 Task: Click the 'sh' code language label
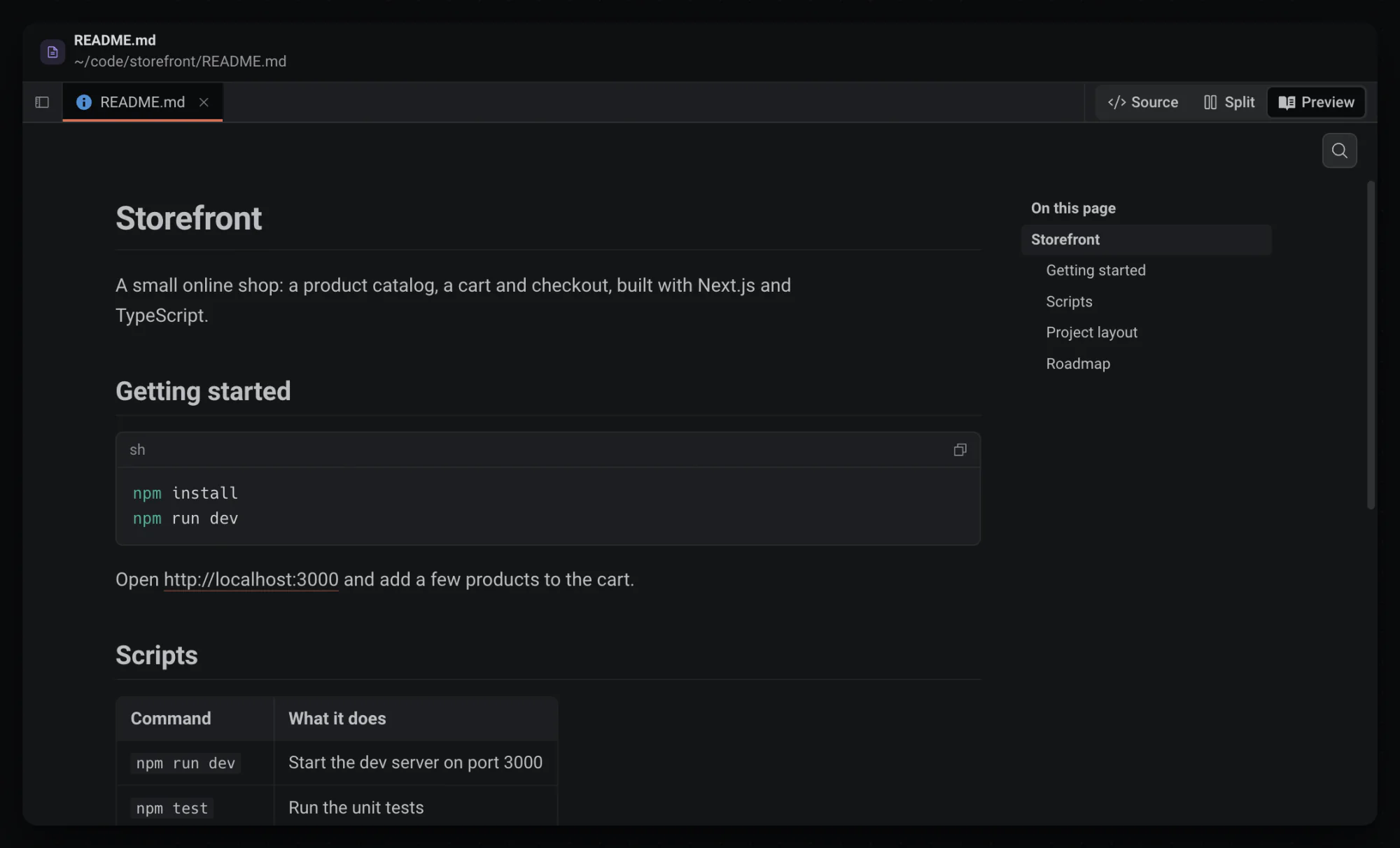pos(137,450)
